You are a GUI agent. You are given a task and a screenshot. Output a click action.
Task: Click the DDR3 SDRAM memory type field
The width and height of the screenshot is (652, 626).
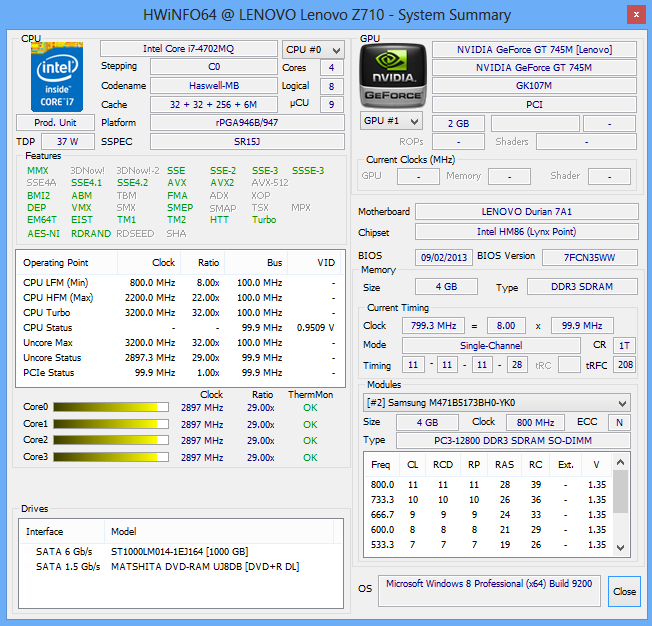(x=582, y=287)
